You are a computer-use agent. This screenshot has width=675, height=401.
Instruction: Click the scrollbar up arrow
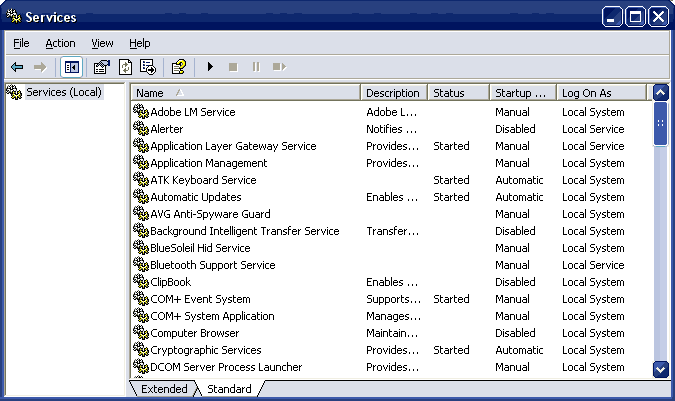tap(660, 93)
